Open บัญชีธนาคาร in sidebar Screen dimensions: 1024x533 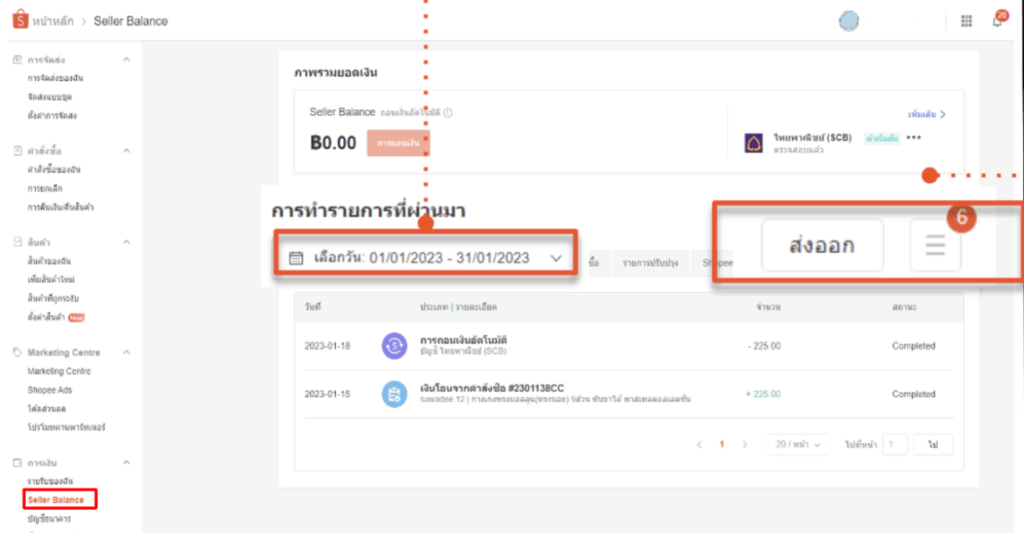point(49,519)
